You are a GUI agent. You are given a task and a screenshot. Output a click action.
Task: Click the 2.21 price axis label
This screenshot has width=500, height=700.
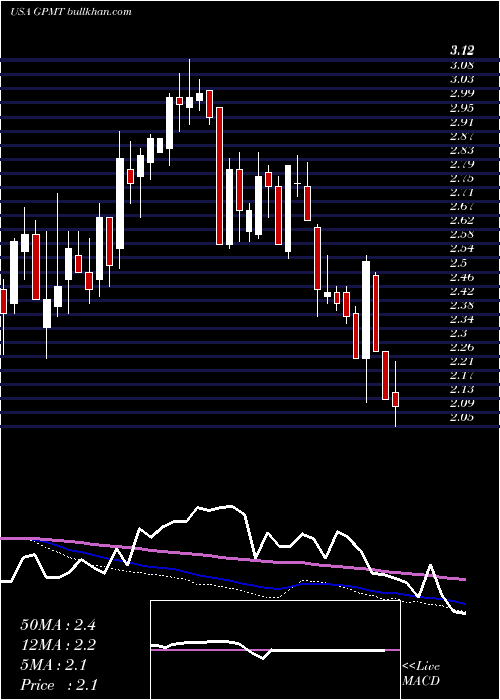(x=462, y=361)
